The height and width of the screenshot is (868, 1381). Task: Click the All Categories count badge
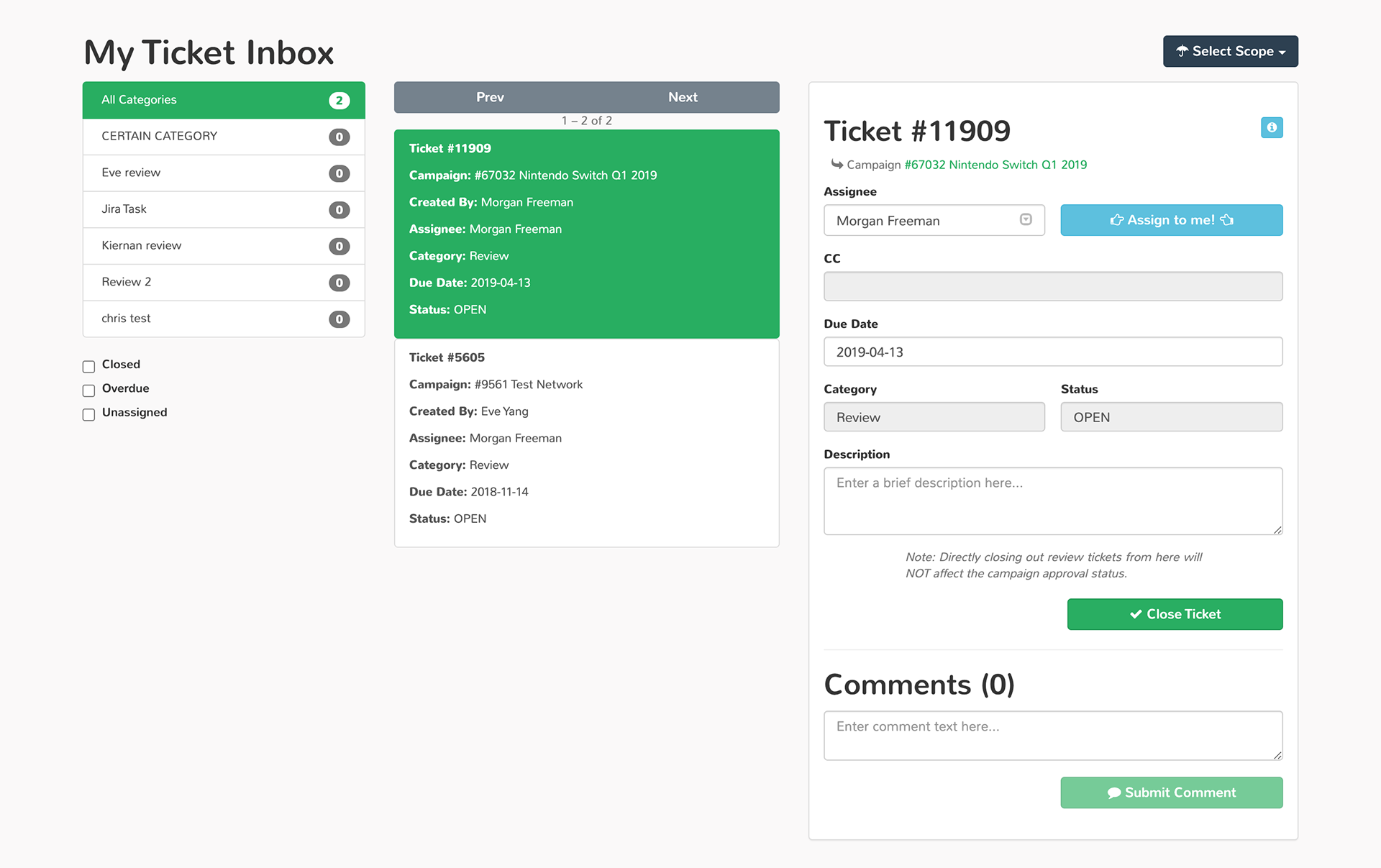tap(339, 101)
